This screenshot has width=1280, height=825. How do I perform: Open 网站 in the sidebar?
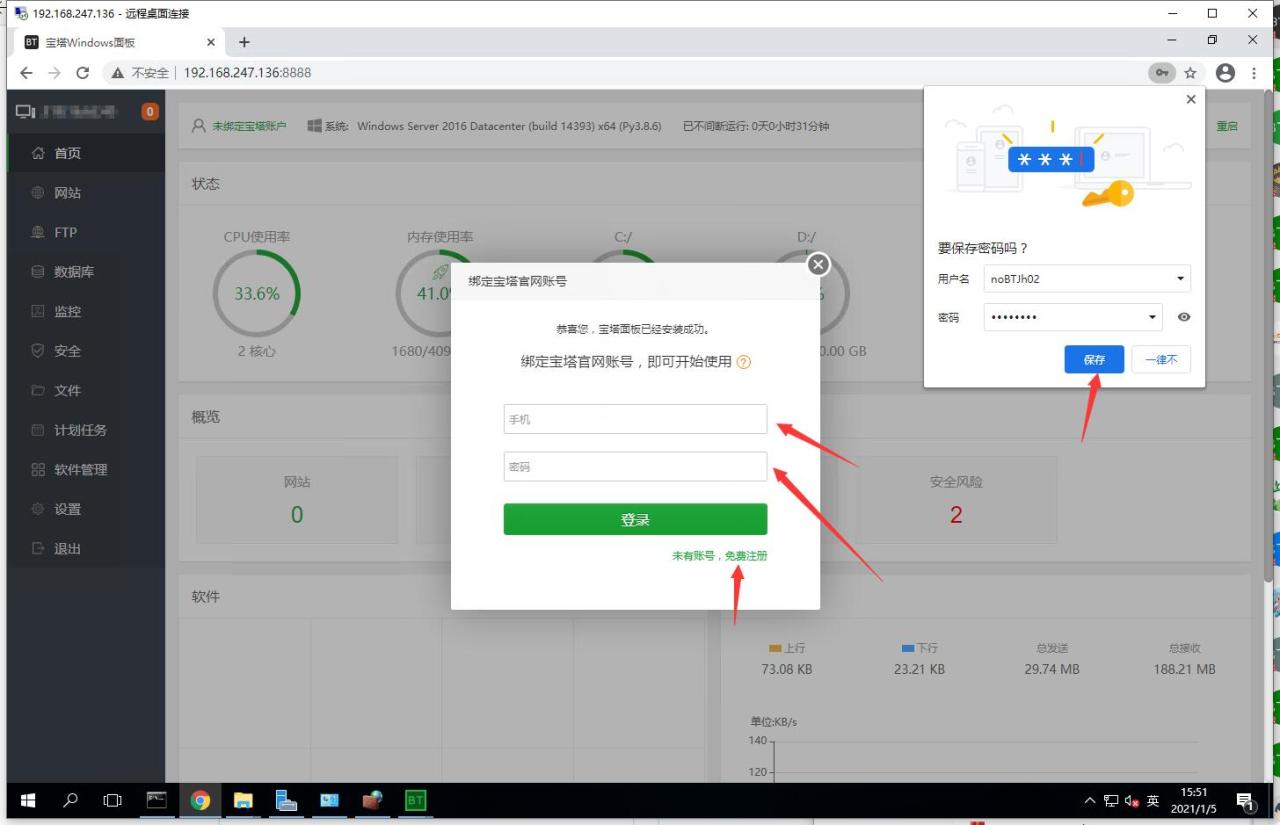click(x=85, y=193)
